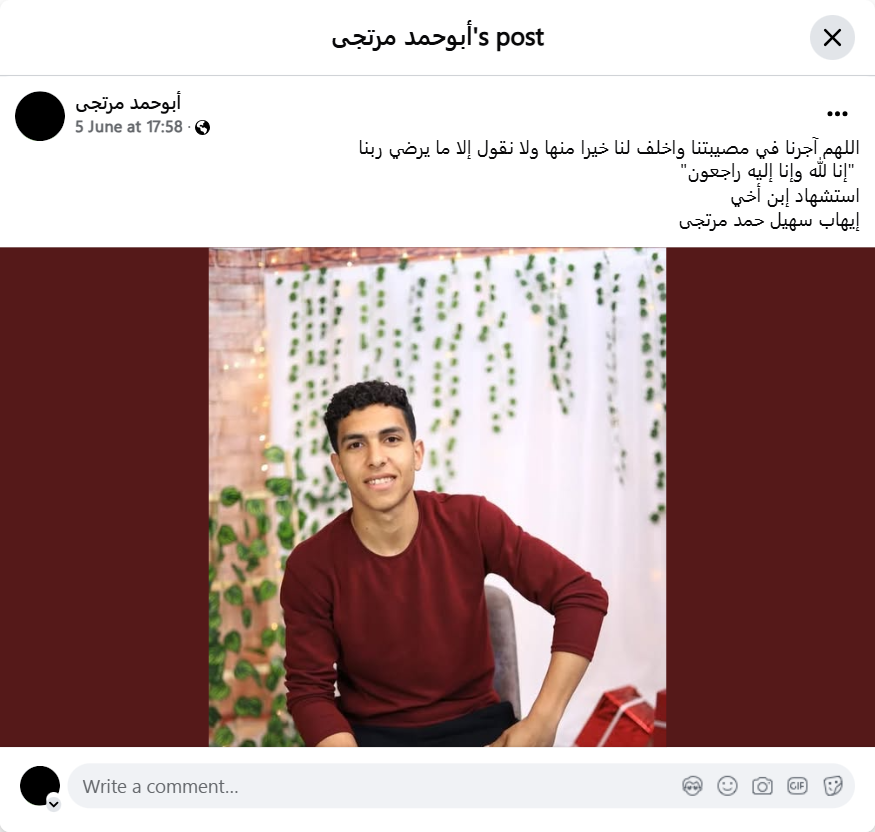Screen dimensions: 875x832
Task: Close the post dialog
Action: pyautogui.click(x=832, y=37)
